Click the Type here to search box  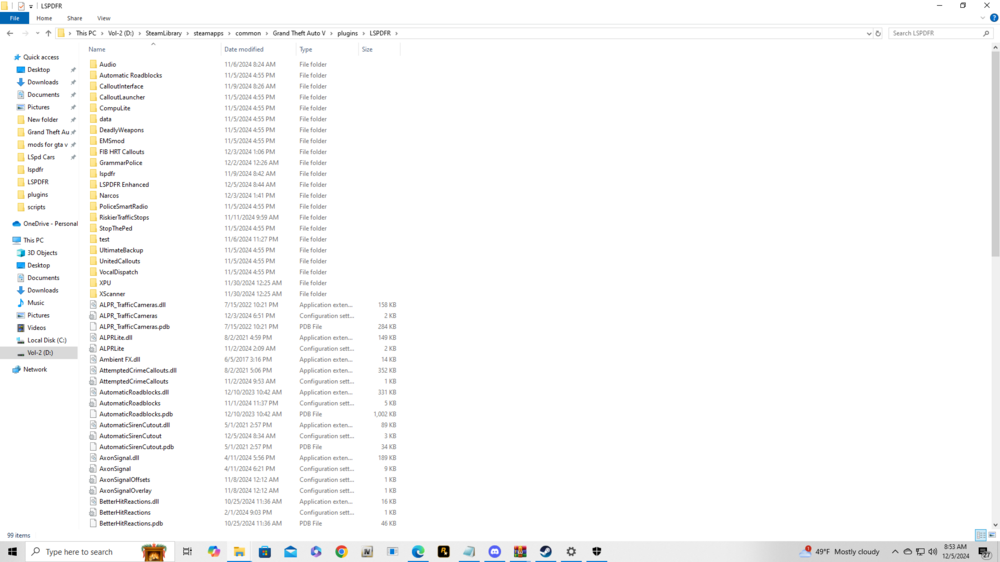pos(97,552)
